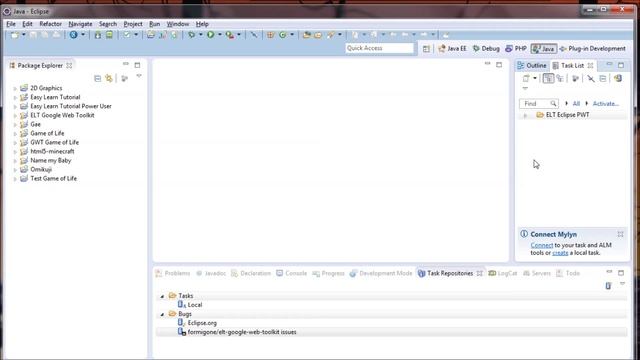
Task: Select the Local task repository
Action: tap(195, 305)
